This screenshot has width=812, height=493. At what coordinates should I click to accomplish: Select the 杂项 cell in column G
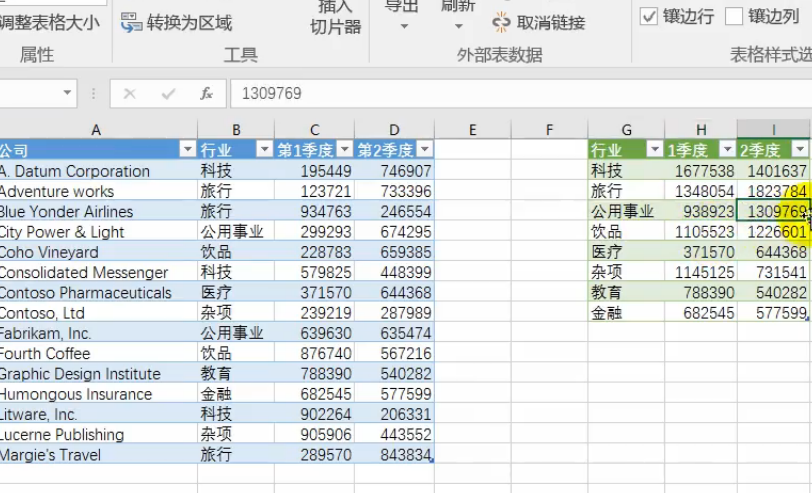click(626, 272)
